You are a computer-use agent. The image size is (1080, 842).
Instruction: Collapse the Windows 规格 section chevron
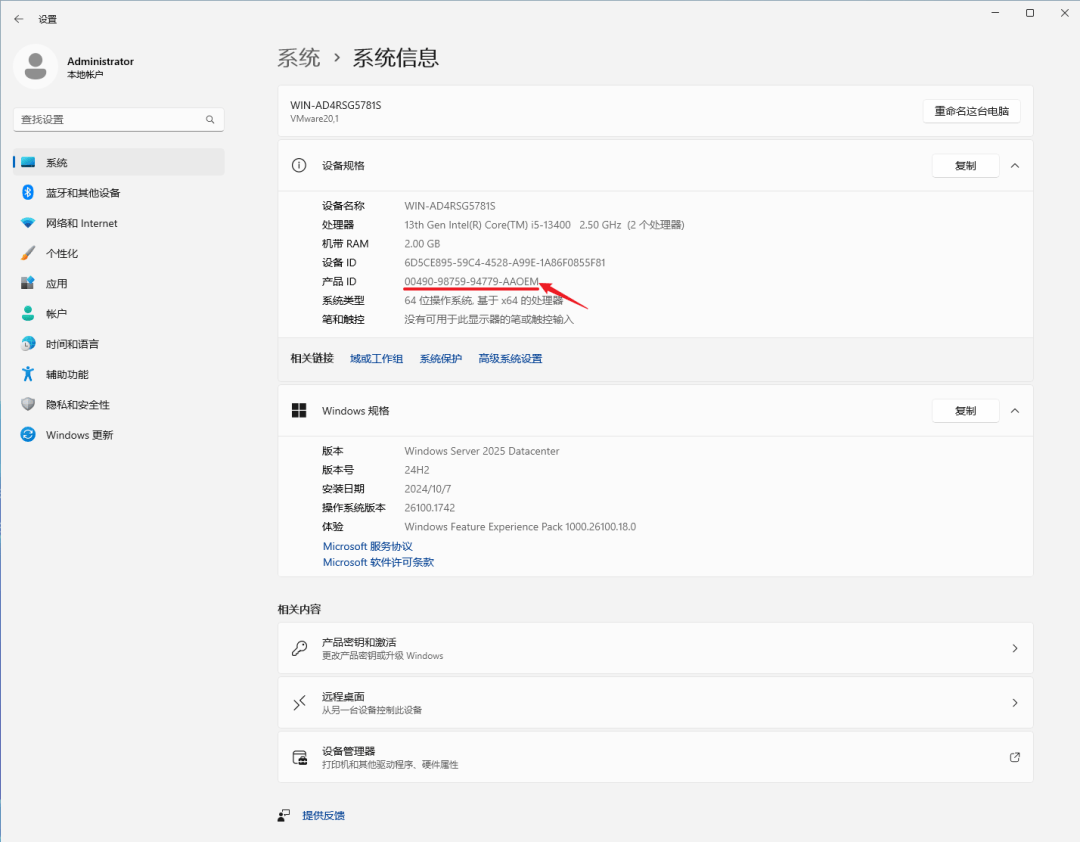(1015, 411)
